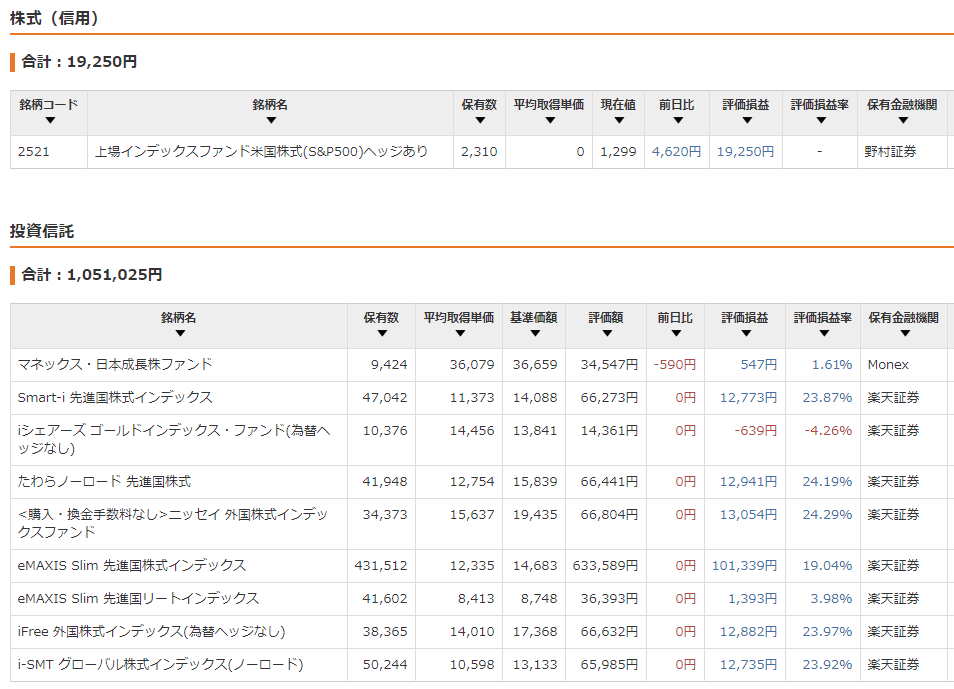Click the 株式(信用) section heading
The height and width of the screenshot is (689, 954).
54,18
